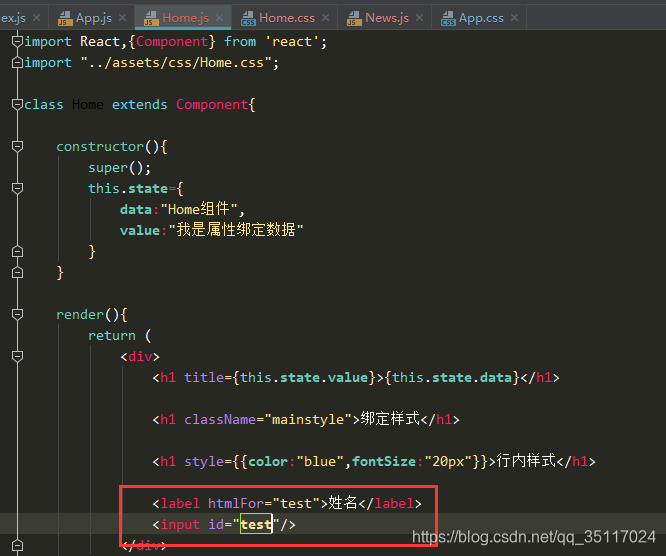Click the className="mainstyle" attribute
The image size is (666, 556).
pos(268,420)
